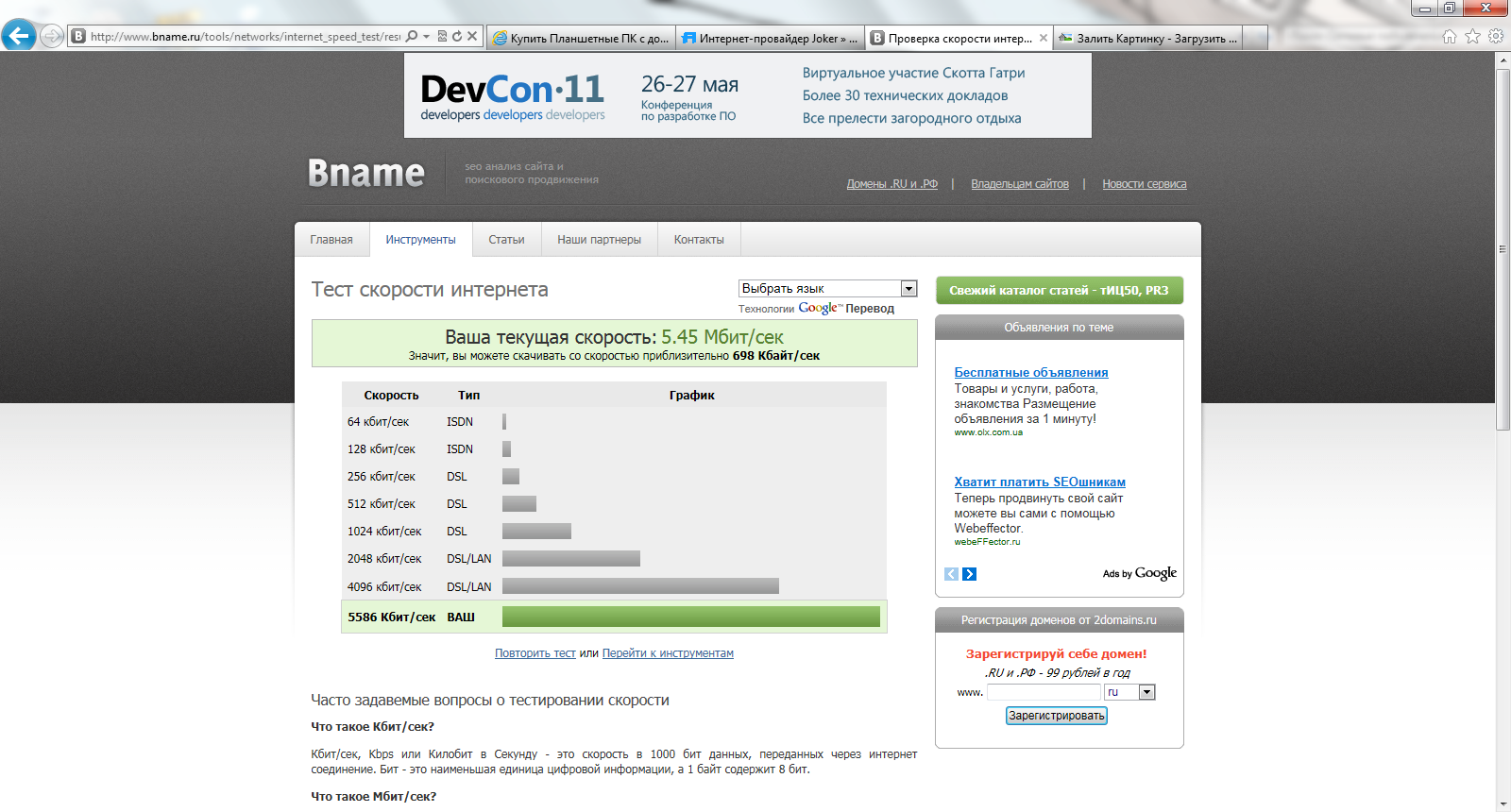Click the green '5586 Кбит/сек' speed bar
Screen dimensions: 1511x812
point(691,617)
